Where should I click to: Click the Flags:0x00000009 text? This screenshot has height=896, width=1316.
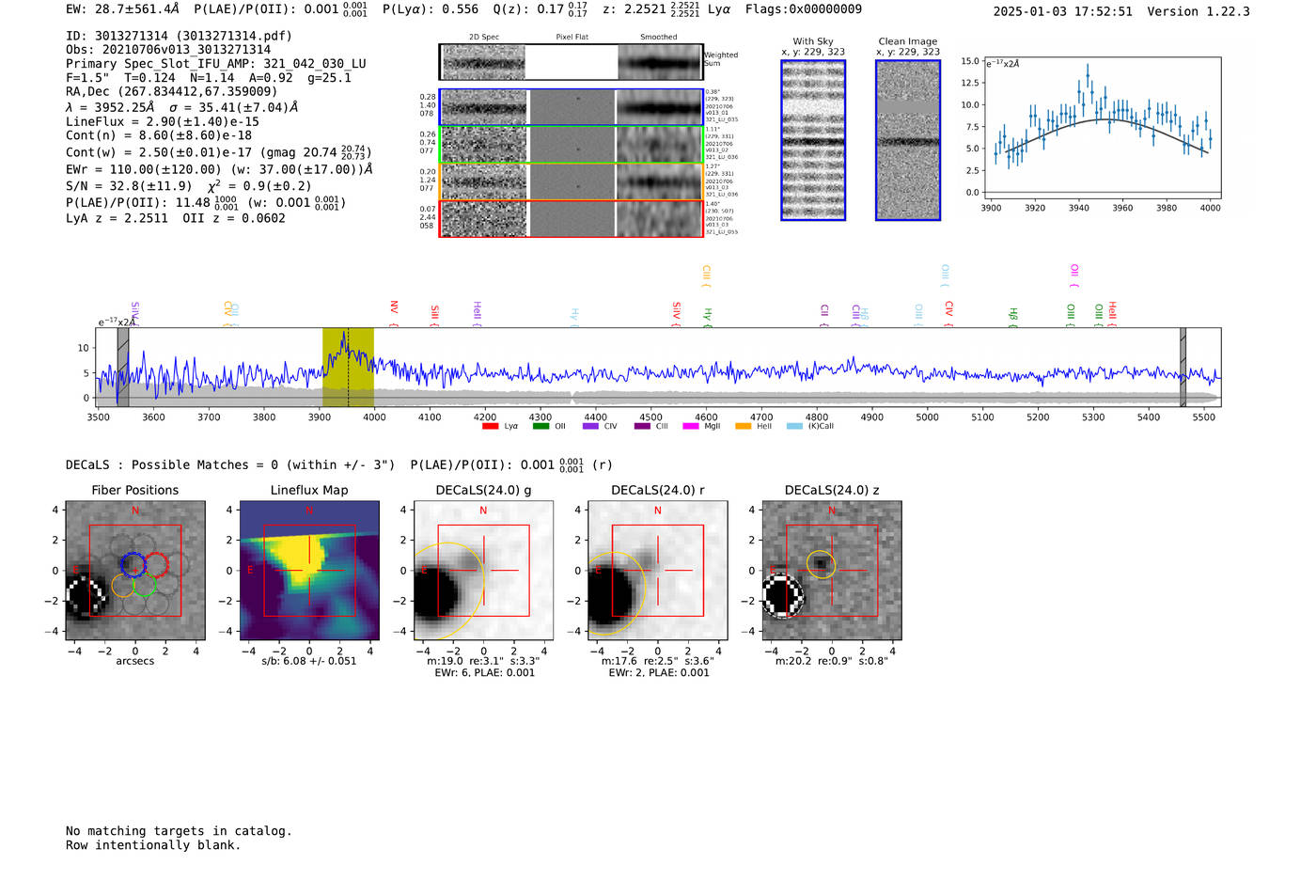click(804, 9)
